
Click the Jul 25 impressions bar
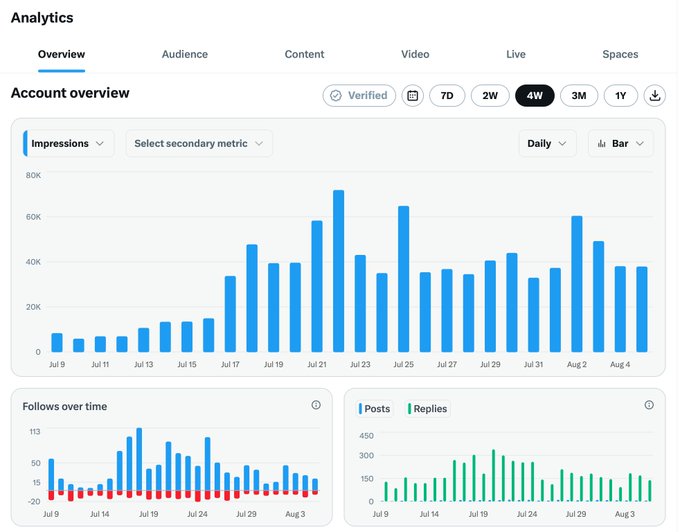click(403, 279)
